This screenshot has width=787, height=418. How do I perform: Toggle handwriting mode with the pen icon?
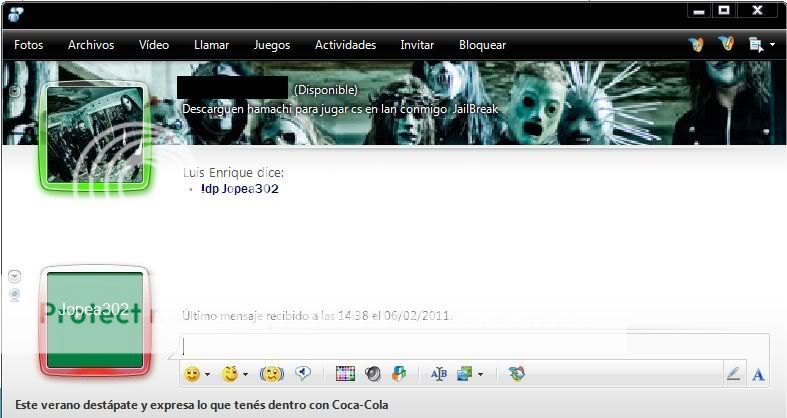[x=733, y=374]
